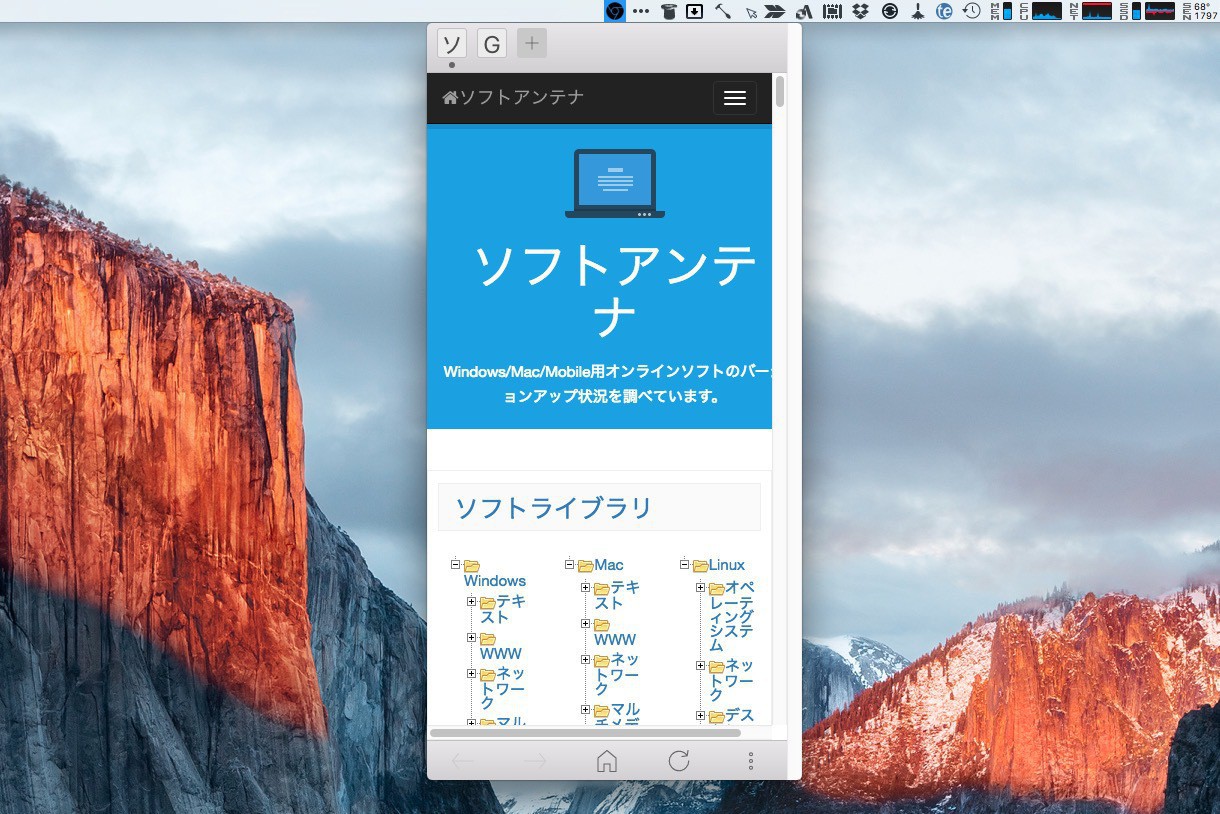The image size is (1220, 814).
Task: Go back with the left arrow
Action: click(462, 761)
